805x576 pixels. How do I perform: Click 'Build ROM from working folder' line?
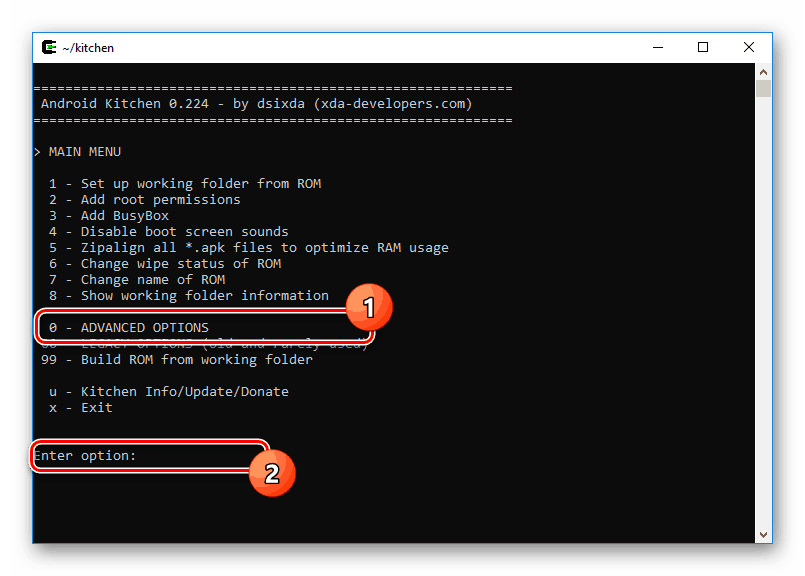pyautogui.click(x=177, y=359)
